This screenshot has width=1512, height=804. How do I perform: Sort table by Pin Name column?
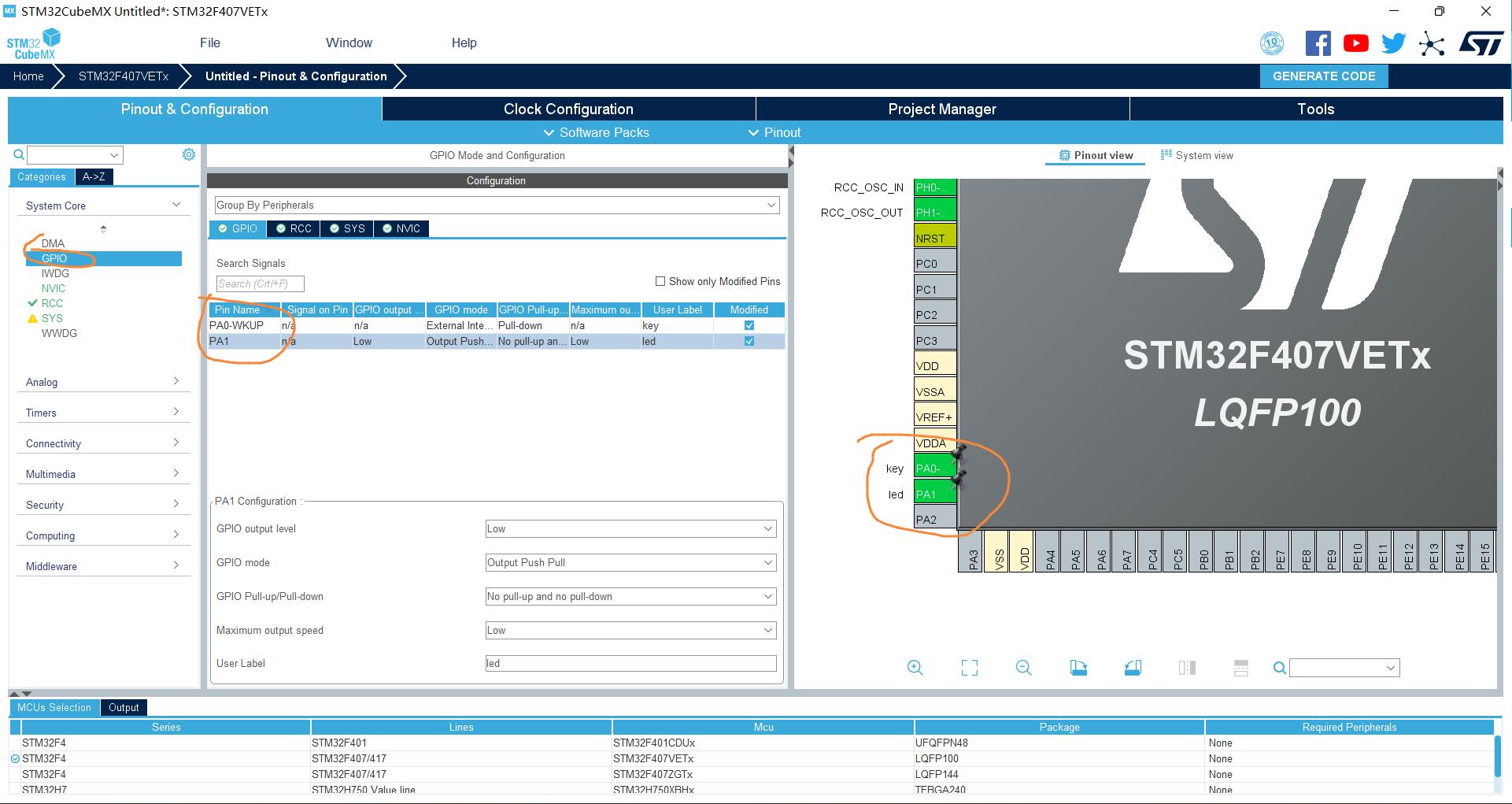244,309
